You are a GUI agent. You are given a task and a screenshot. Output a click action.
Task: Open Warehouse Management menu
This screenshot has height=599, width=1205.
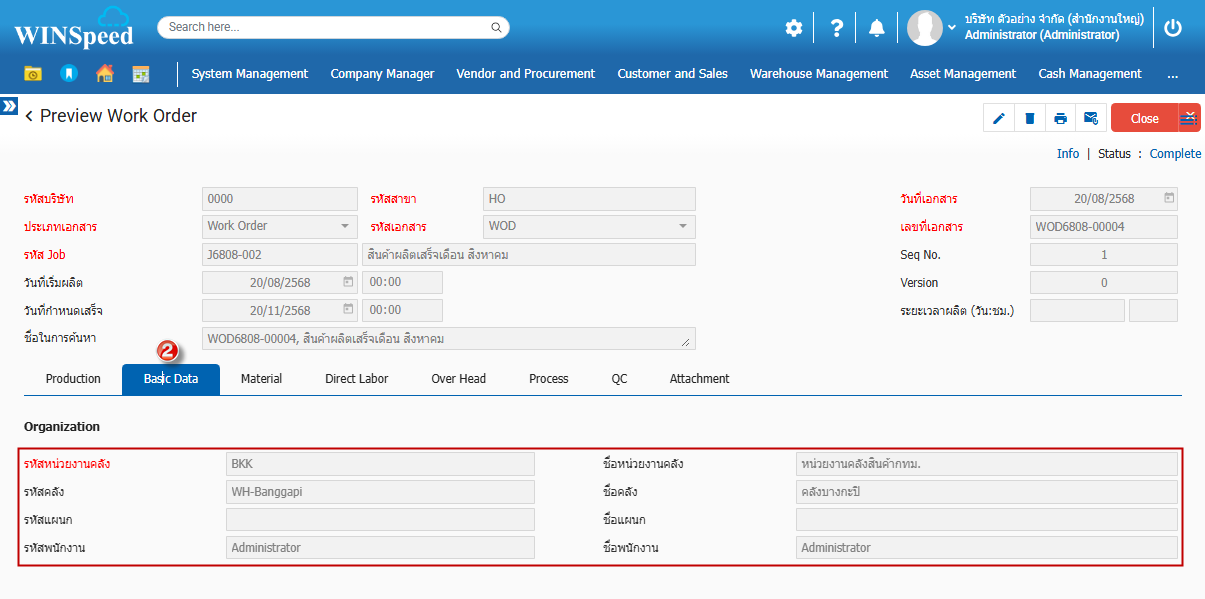(818, 74)
